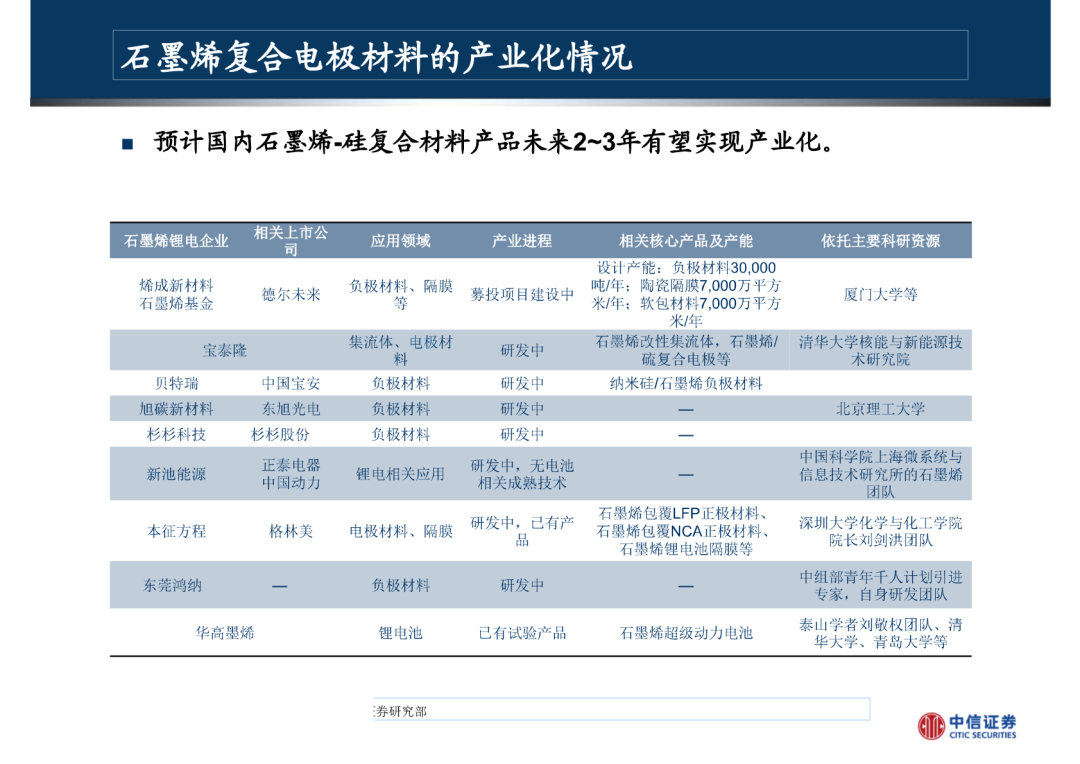Click the cell 宝泰隆

pos(225,351)
